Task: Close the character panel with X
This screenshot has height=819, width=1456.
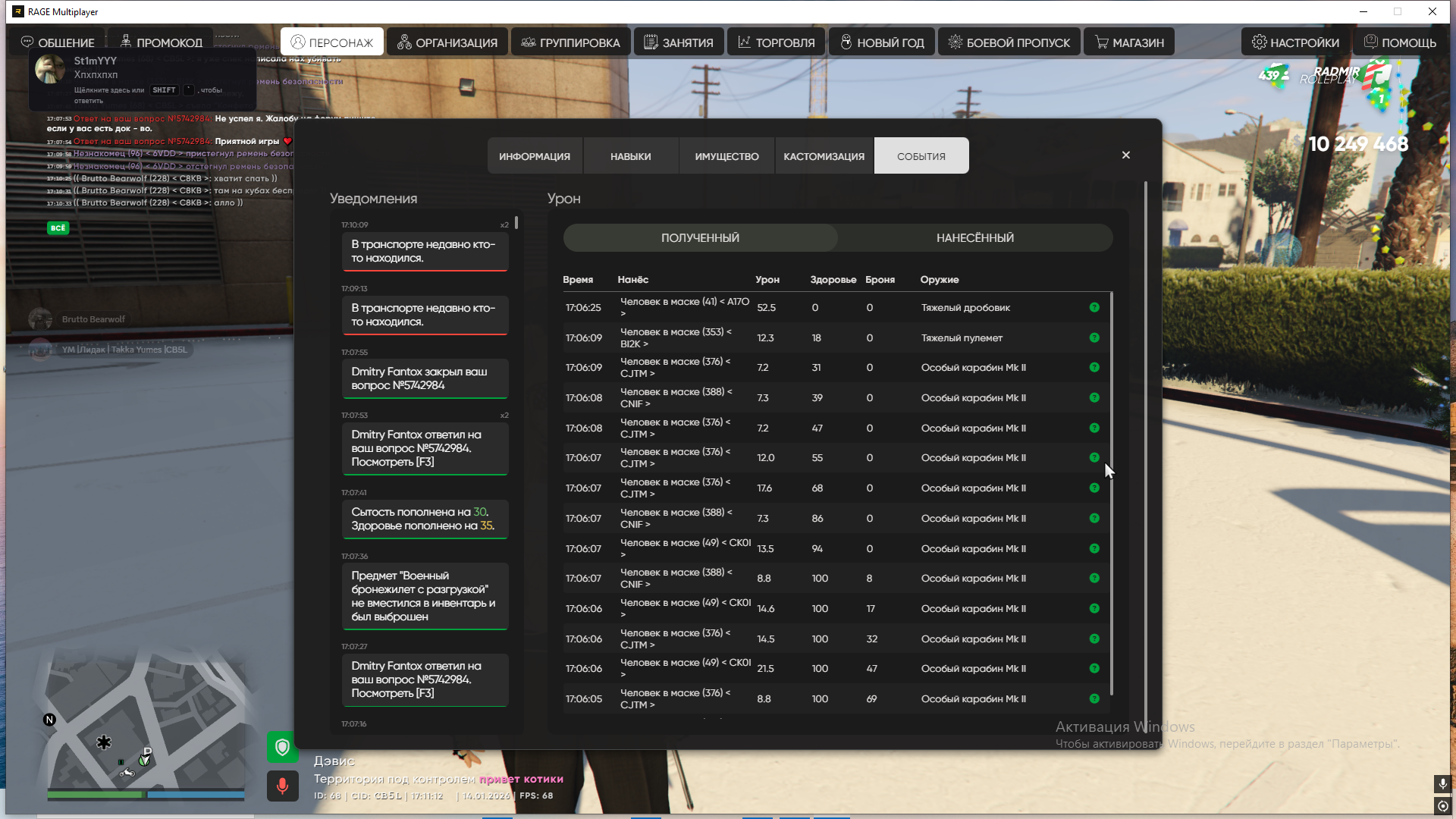Action: (1126, 155)
